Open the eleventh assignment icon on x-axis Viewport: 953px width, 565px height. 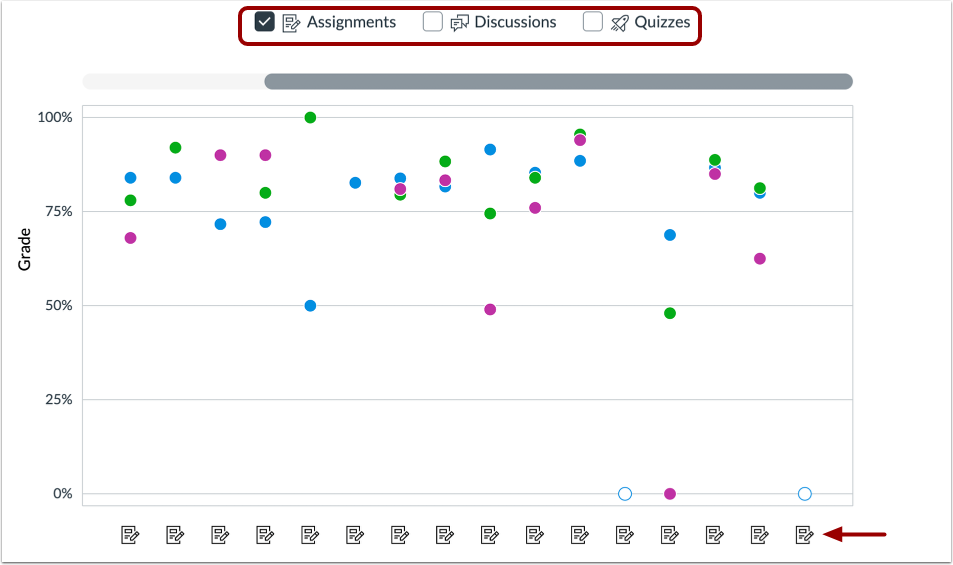click(580, 535)
